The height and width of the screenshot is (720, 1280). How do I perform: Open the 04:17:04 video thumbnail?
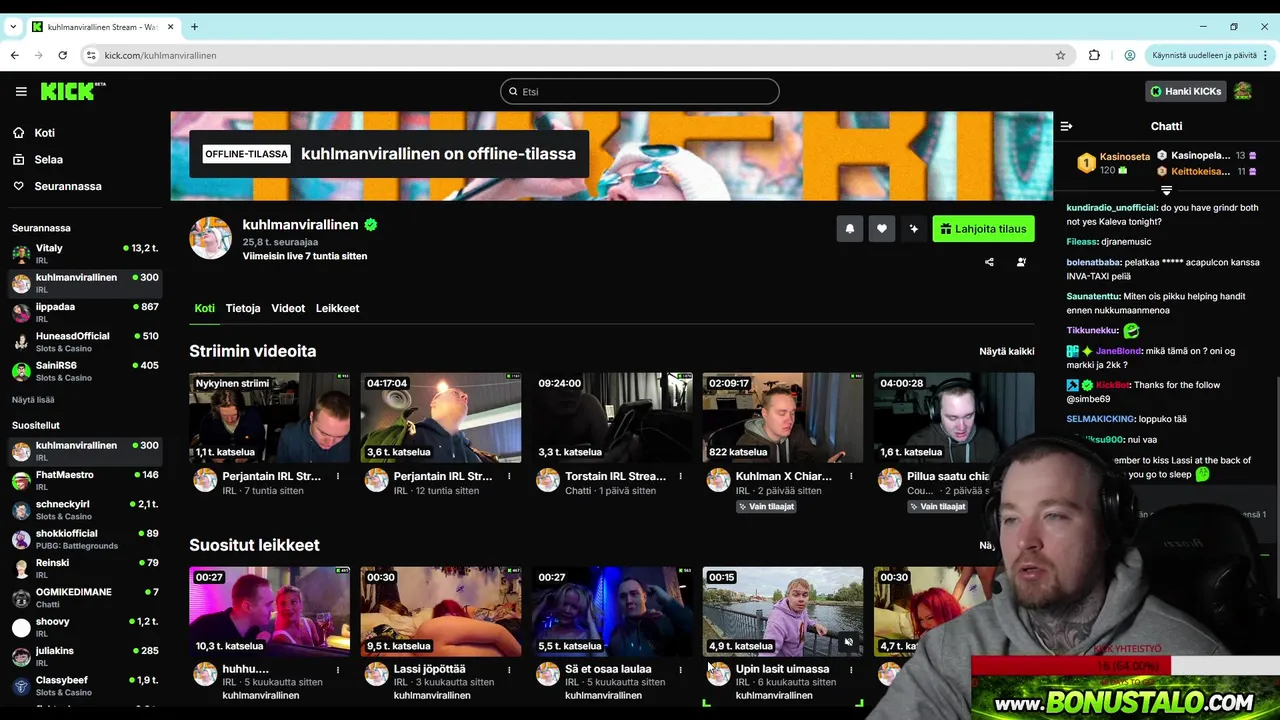[x=441, y=417]
